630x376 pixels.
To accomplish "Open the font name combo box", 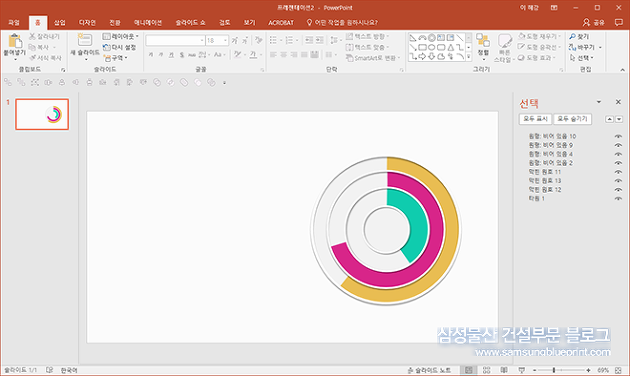I will [x=175, y=40].
